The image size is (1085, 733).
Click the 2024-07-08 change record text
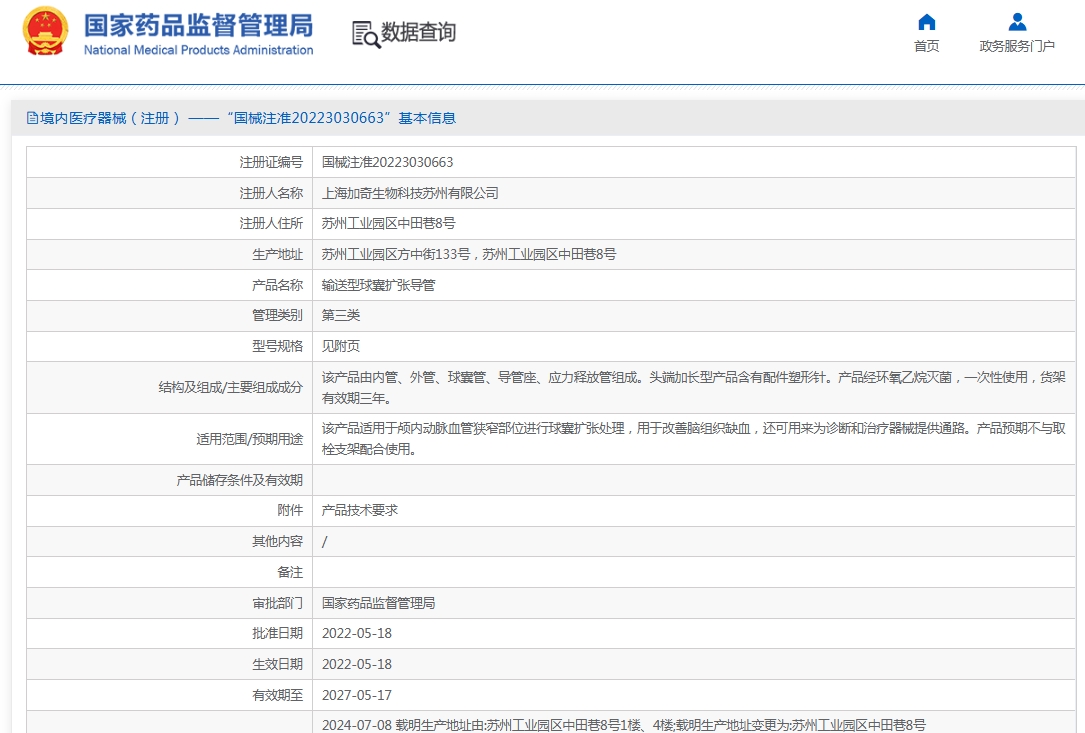pos(623,725)
